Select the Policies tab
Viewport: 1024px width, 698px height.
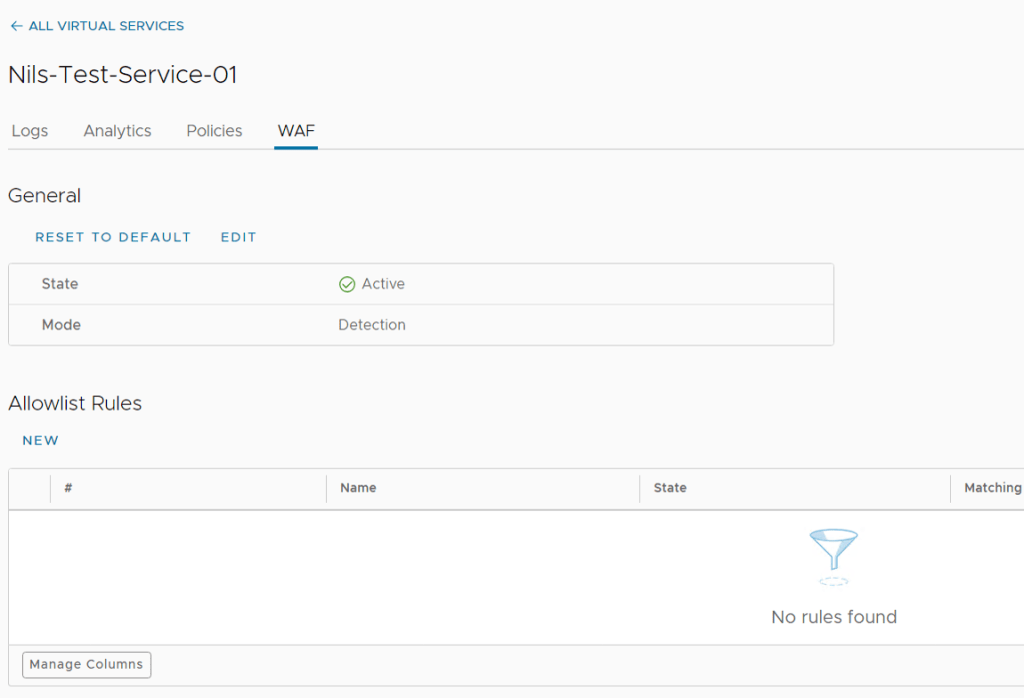214,131
